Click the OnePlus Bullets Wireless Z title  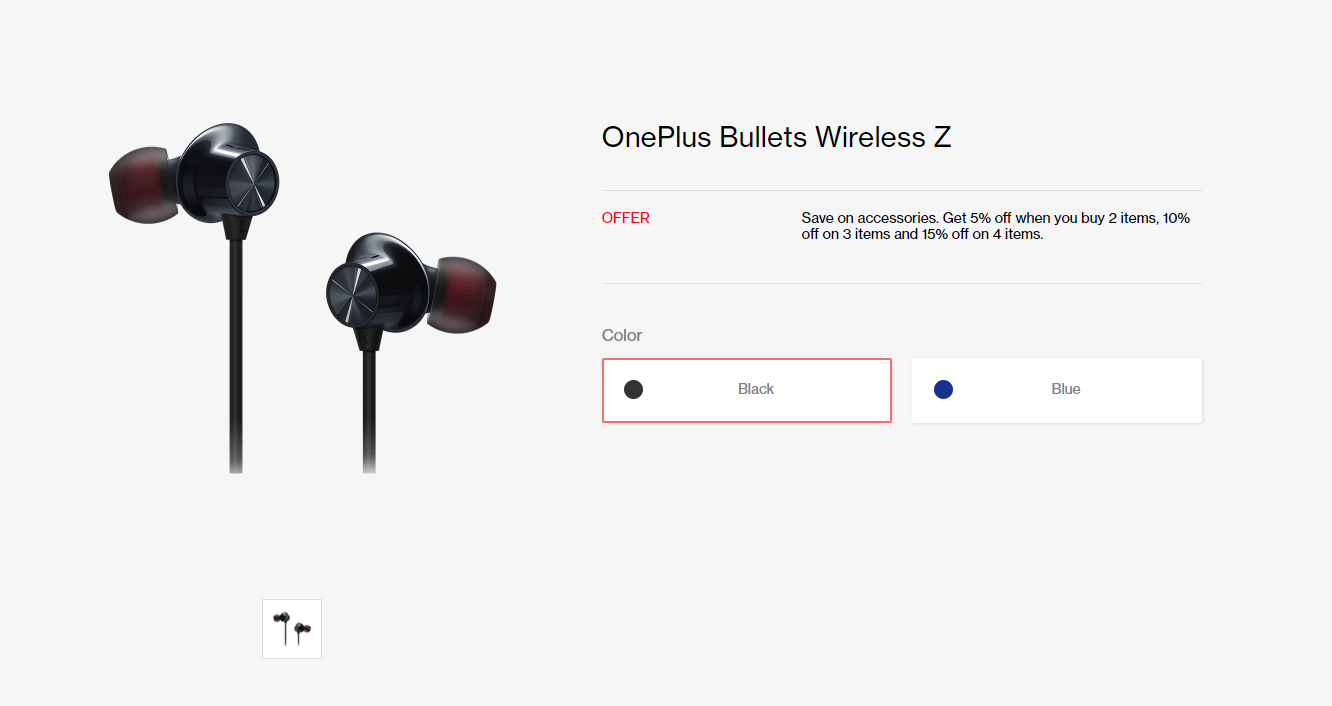776,137
